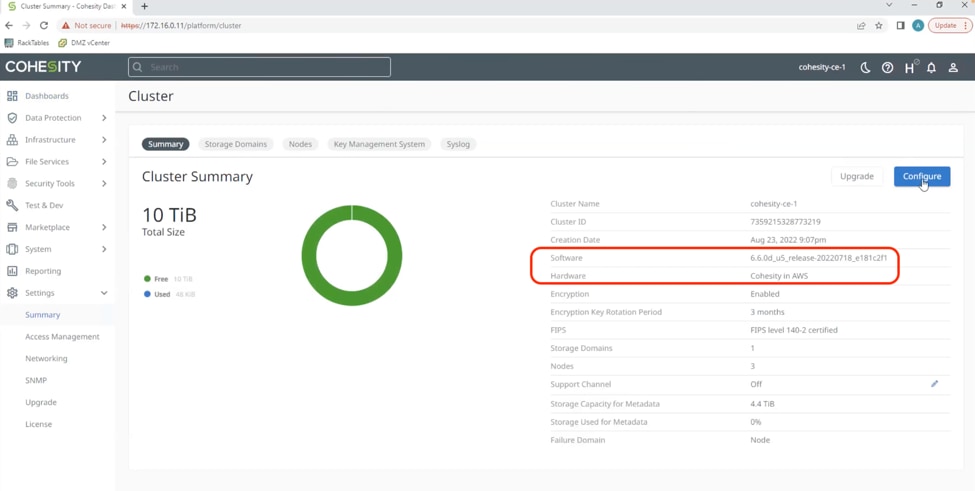The width and height of the screenshot is (975, 491).
Task: Expand the Infrastructure menu chevron
Action: coord(104,140)
